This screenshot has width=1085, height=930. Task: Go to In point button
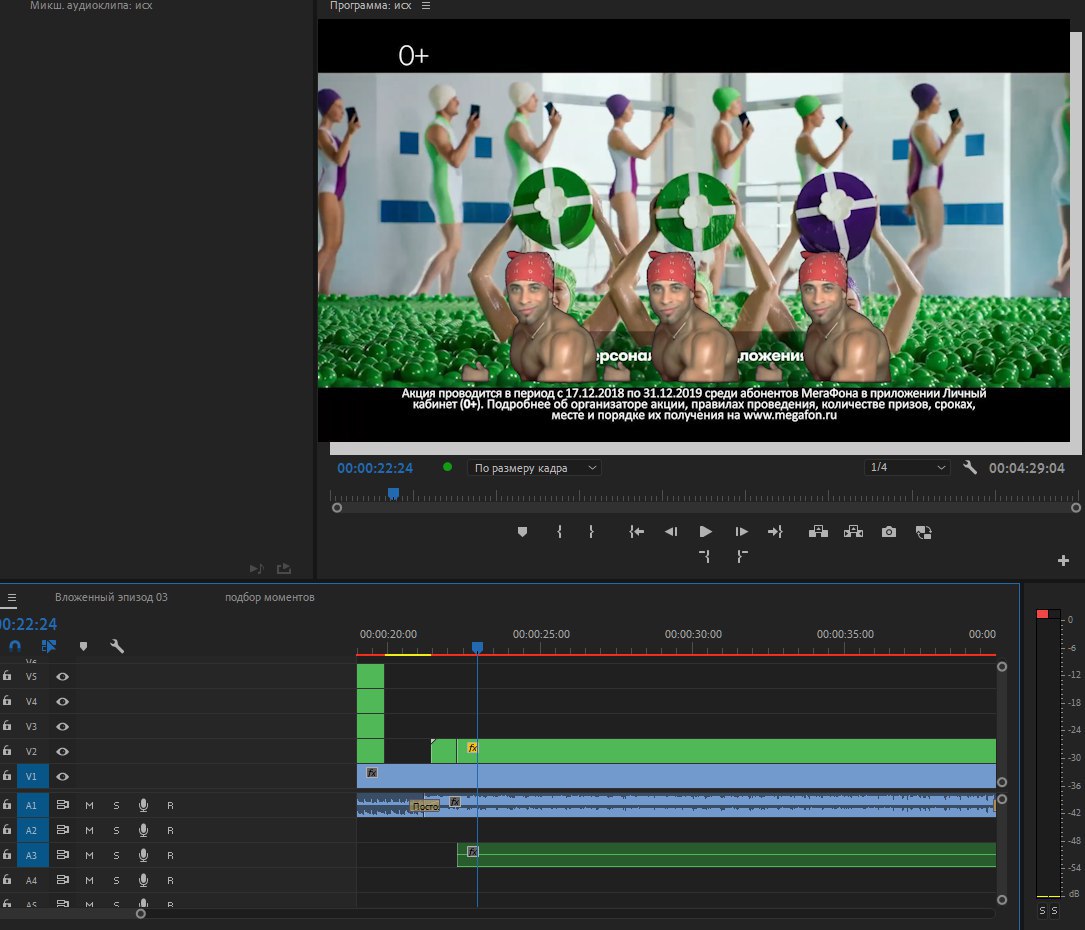pos(637,531)
